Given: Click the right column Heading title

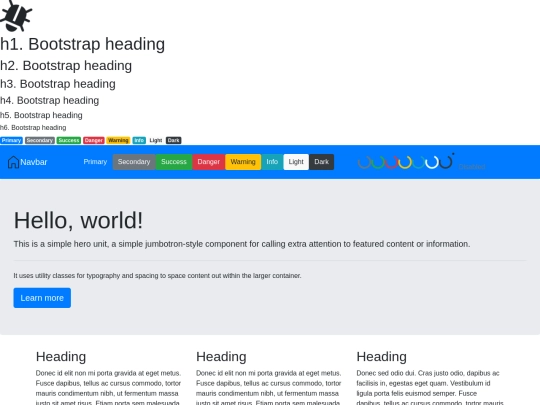Looking at the screenshot, I should pos(382,357).
